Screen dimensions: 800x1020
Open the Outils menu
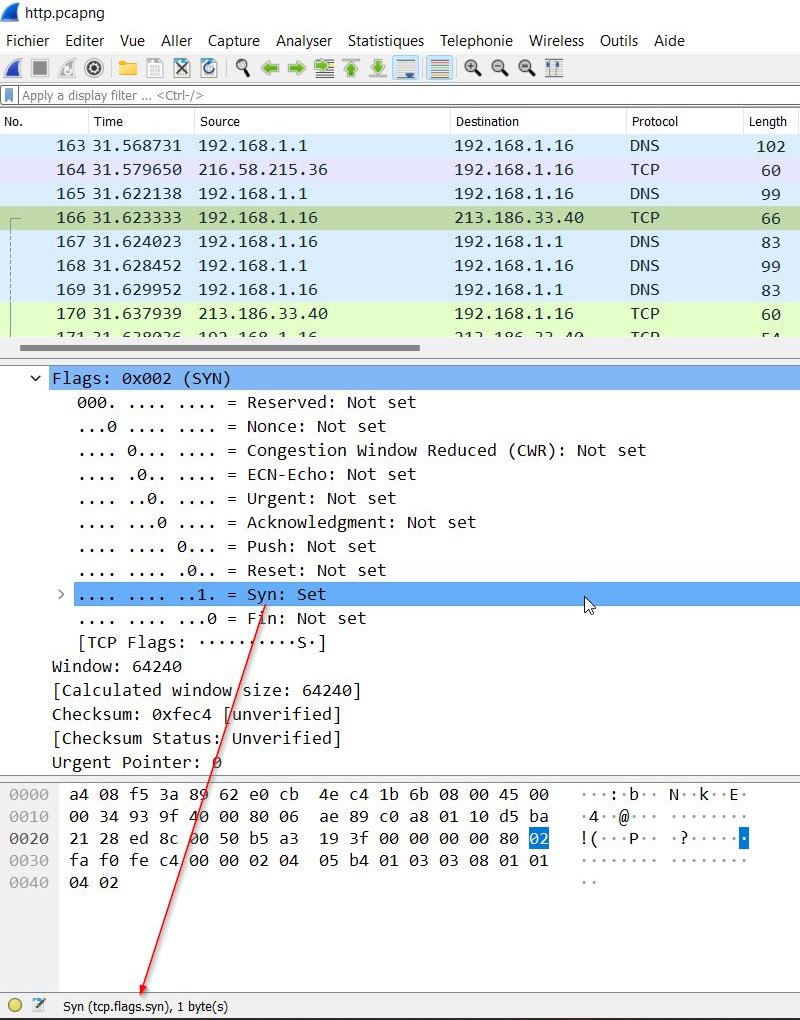tap(619, 40)
